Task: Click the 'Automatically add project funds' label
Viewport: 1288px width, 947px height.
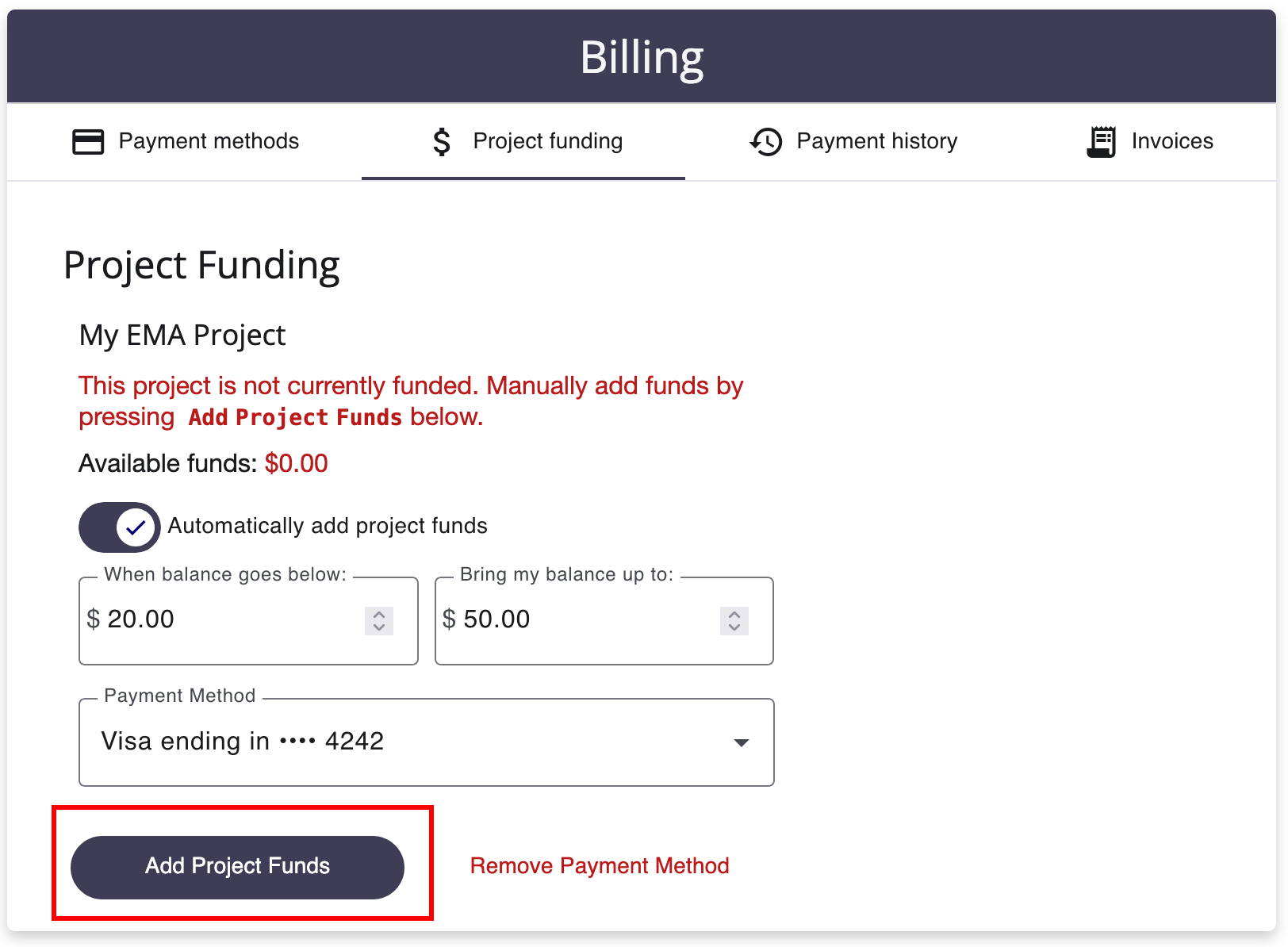Action: [328, 526]
